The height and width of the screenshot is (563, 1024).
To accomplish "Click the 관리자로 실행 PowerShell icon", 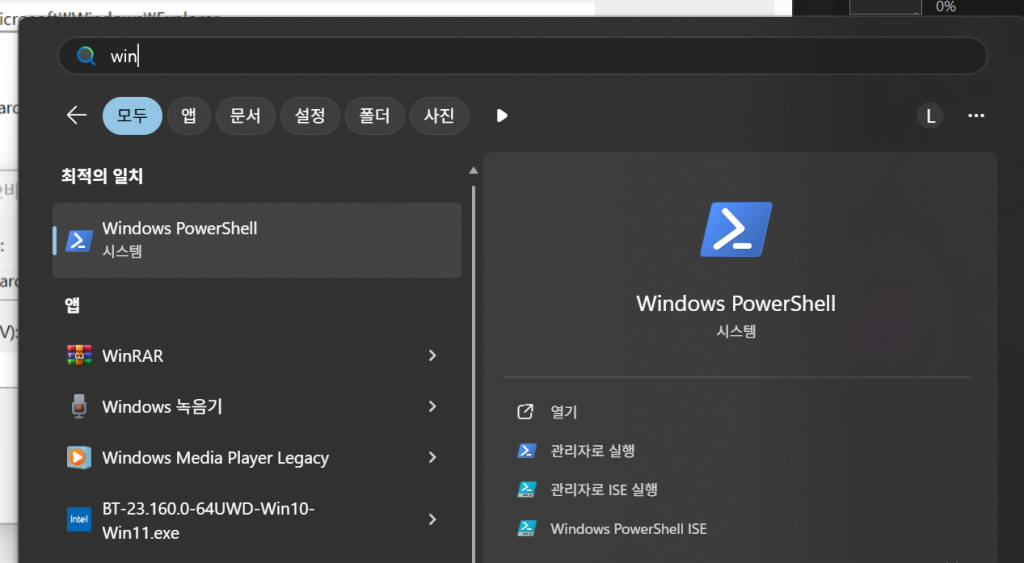I will coord(526,451).
